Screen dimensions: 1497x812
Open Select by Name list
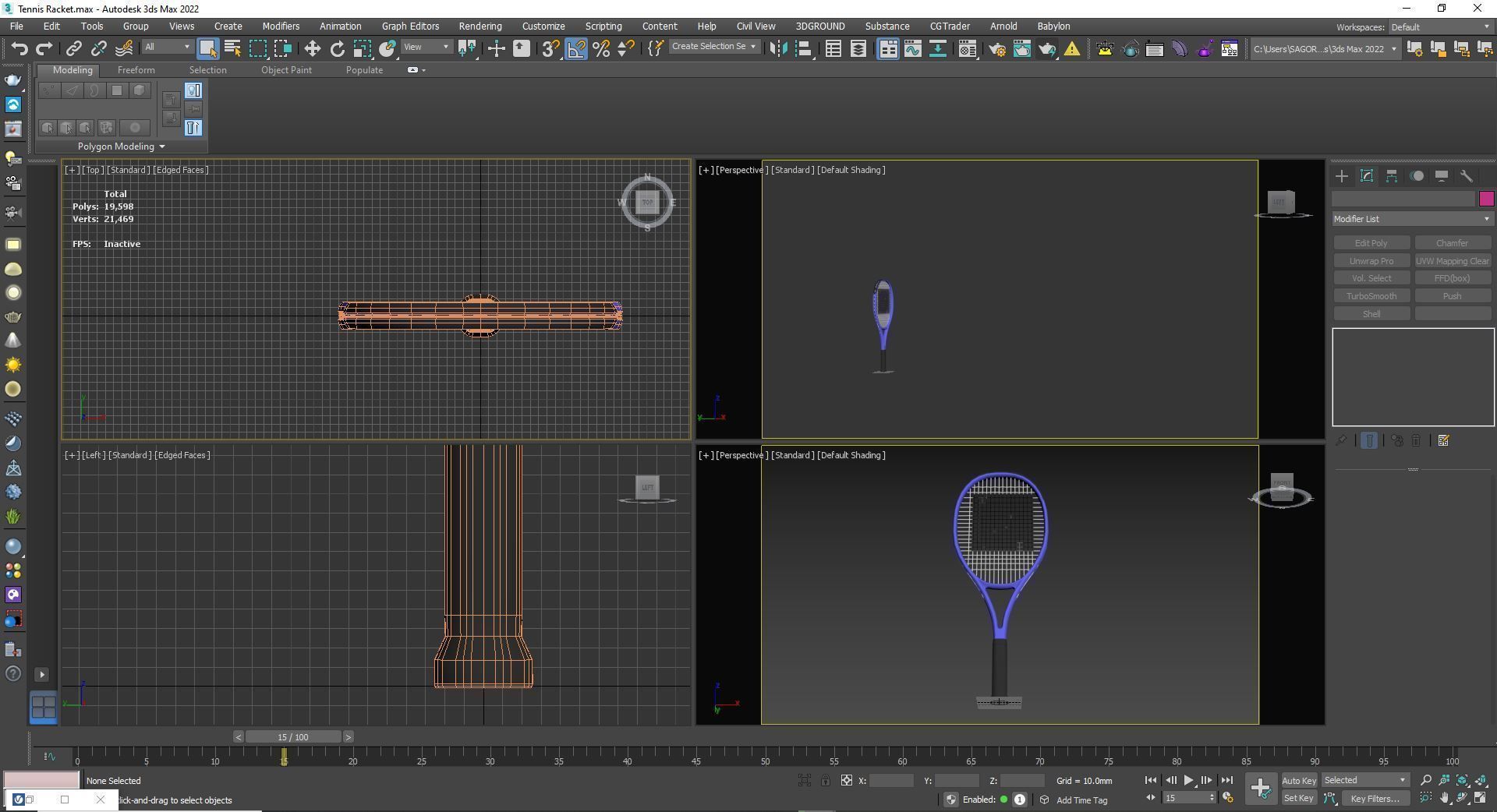coord(232,48)
